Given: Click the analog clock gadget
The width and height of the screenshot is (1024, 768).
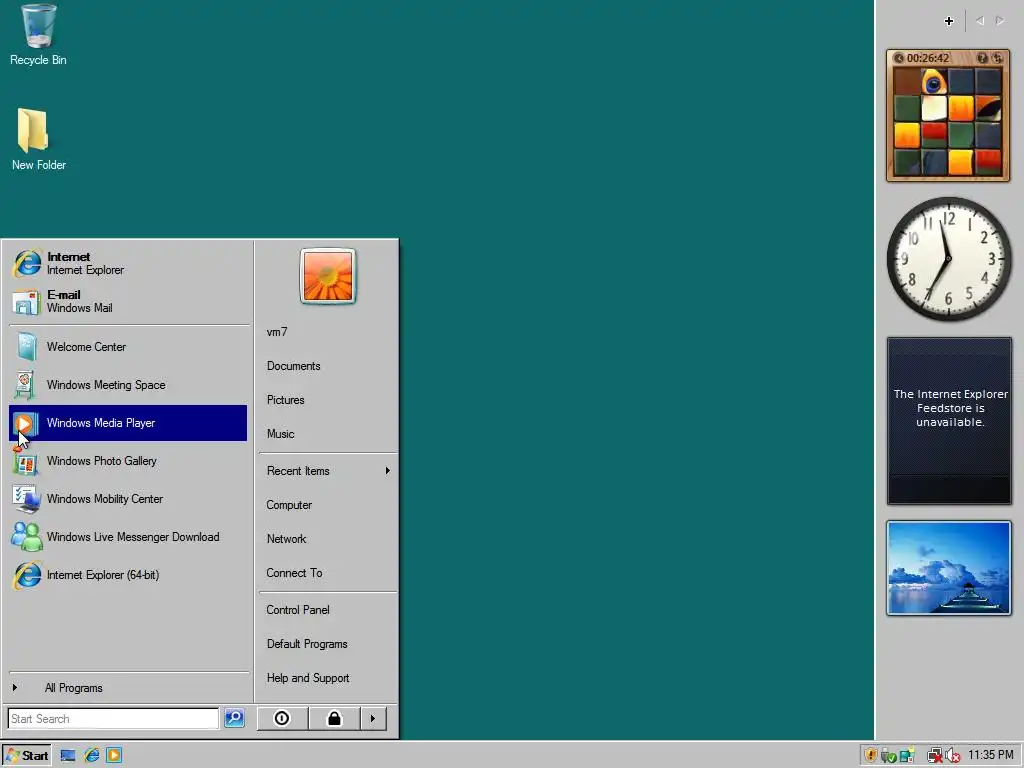Looking at the screenshot, I should pyautogui.click(x=948, y=259).
